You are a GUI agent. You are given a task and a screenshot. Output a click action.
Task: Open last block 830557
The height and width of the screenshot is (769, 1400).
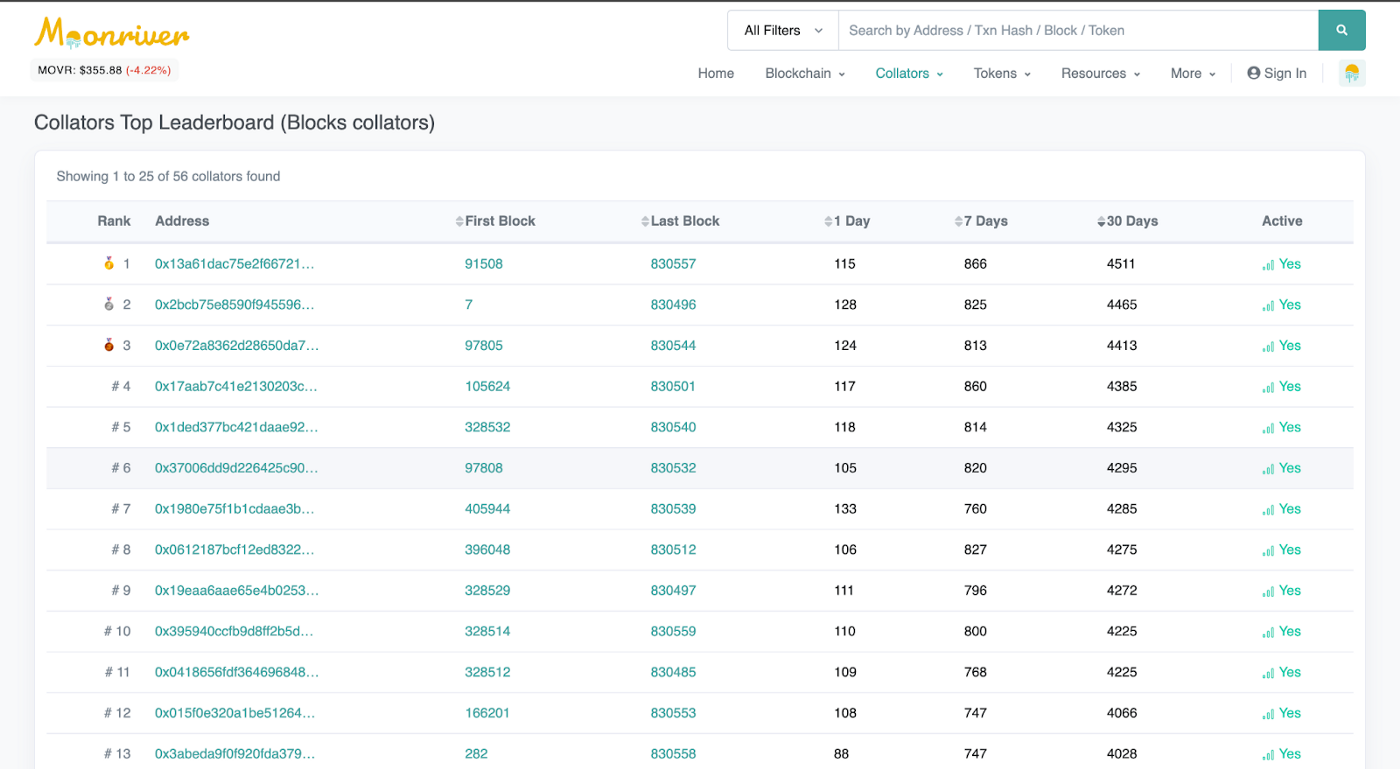[x=674, y=264]
